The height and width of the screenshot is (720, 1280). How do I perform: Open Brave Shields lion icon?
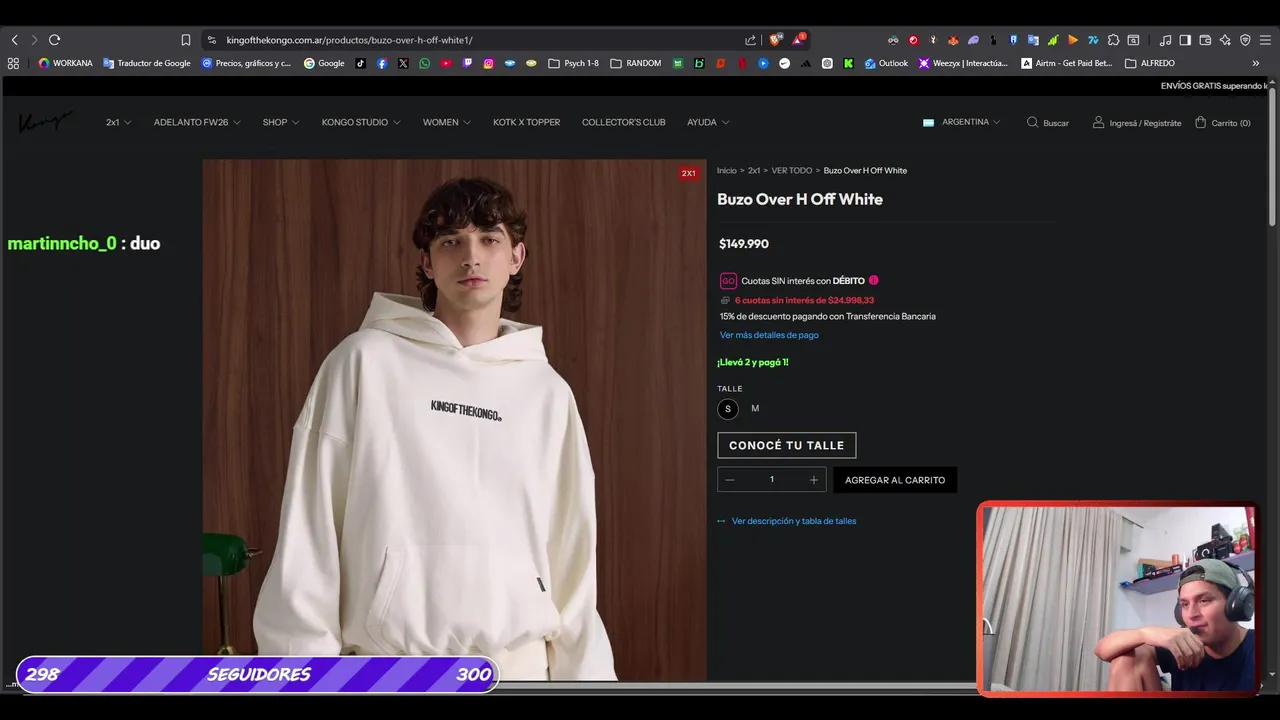pos(775,40)
